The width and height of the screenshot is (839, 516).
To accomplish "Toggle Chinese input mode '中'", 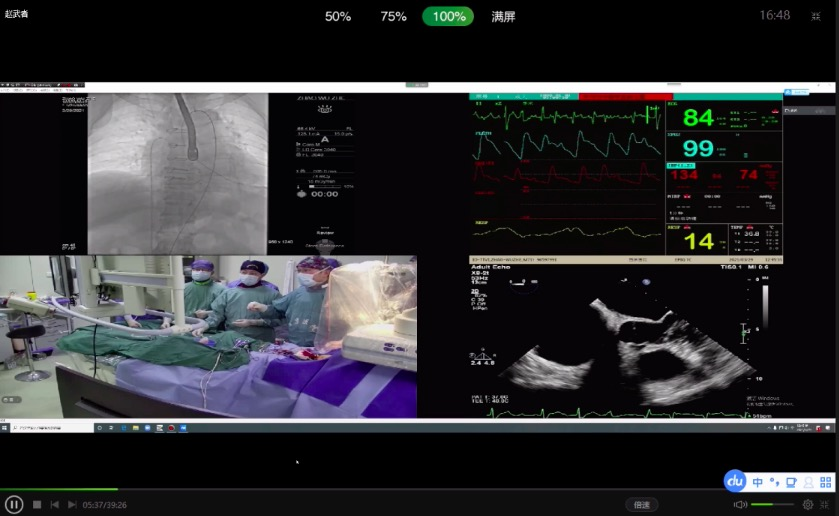I will point(758,482).
